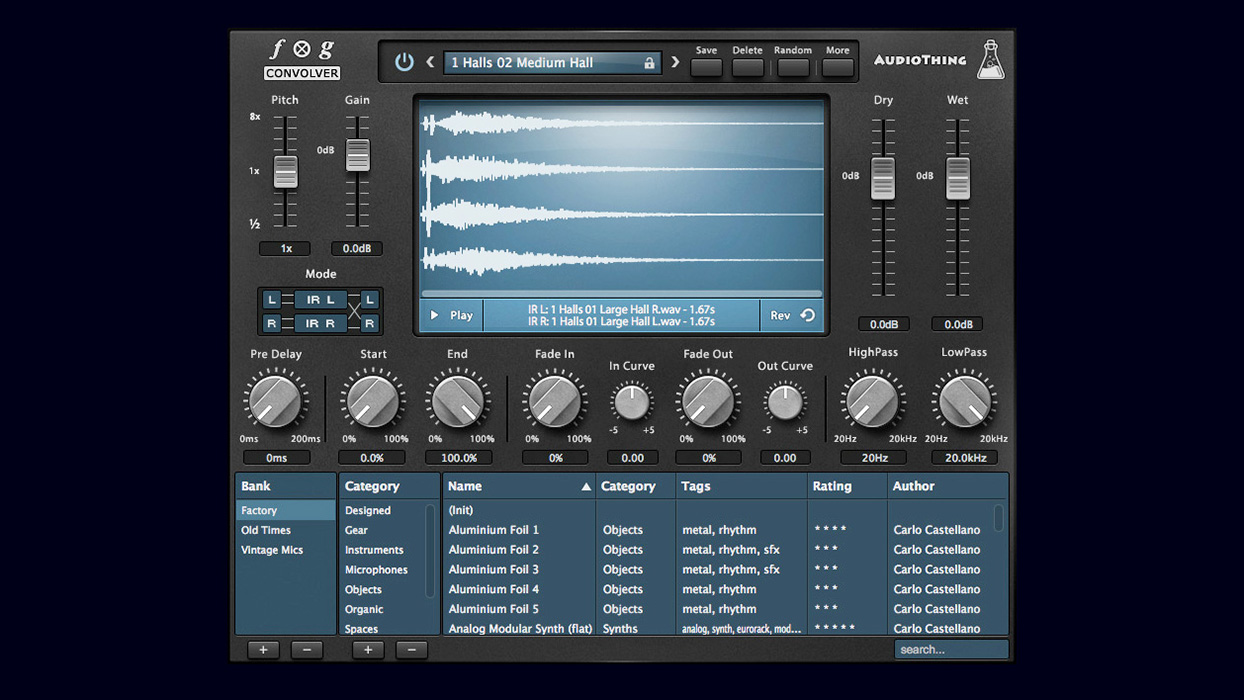Image resolution: width=1244 pixels, height=700 pixels.
Task: Click the Random preset button
Action: [x=792, y=68]
